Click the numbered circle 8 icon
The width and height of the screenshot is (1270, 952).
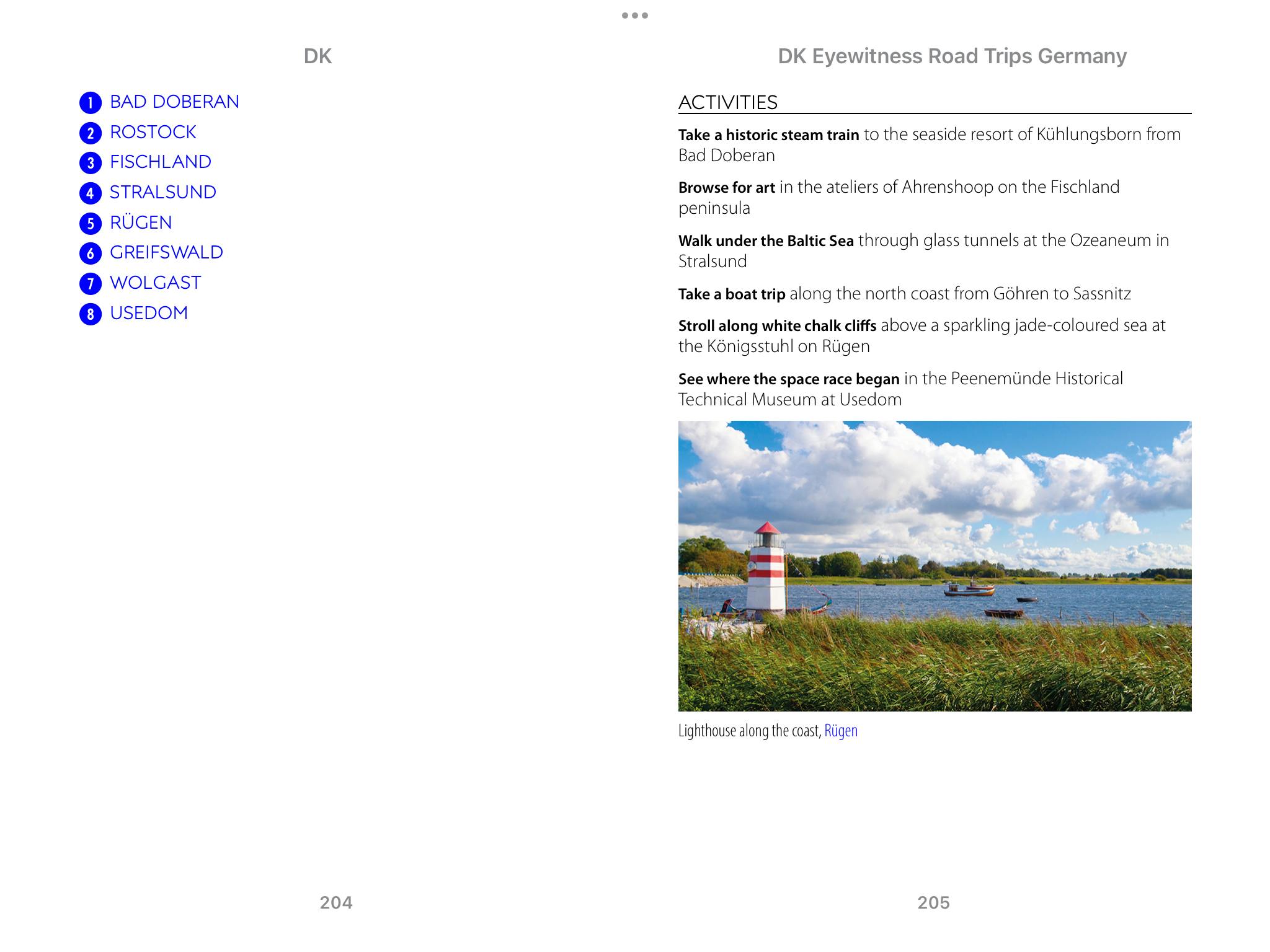(91, 314)
